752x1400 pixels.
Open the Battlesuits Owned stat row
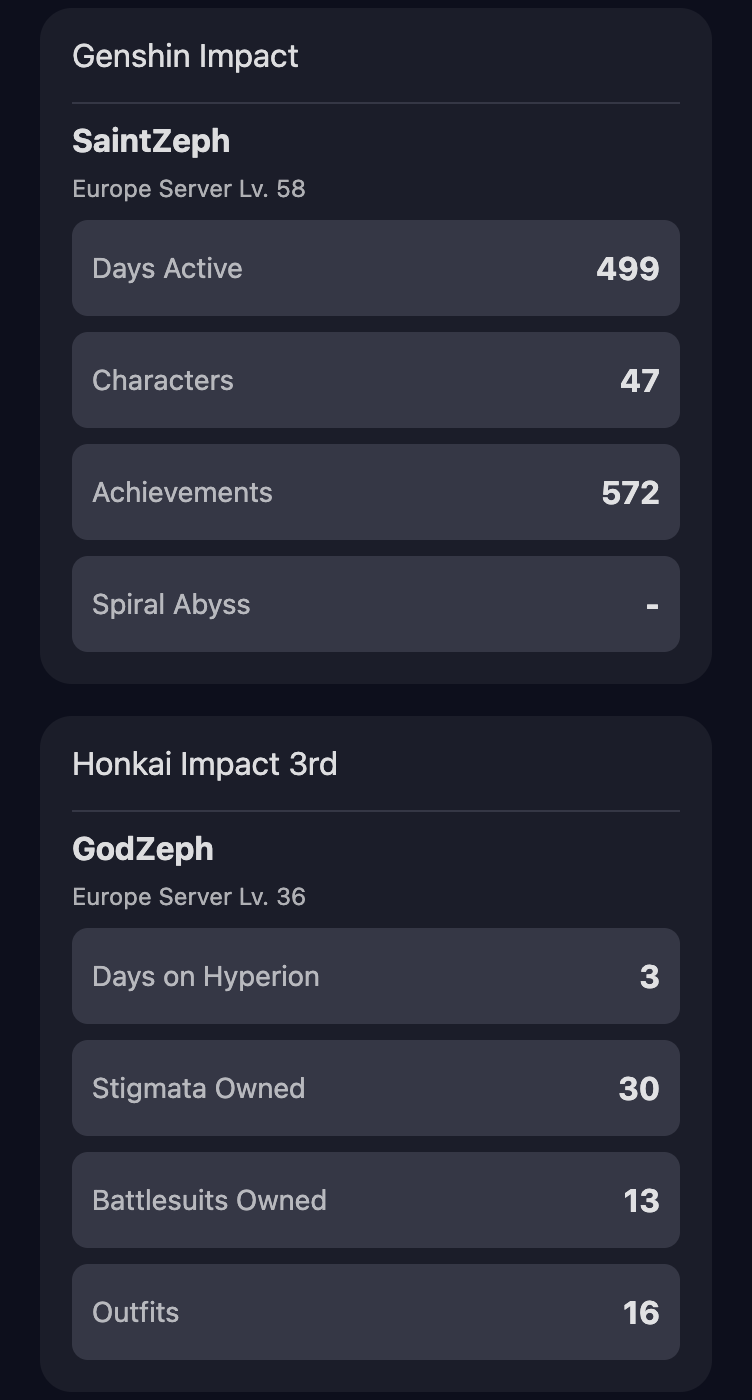click(x=375, y=1200)
